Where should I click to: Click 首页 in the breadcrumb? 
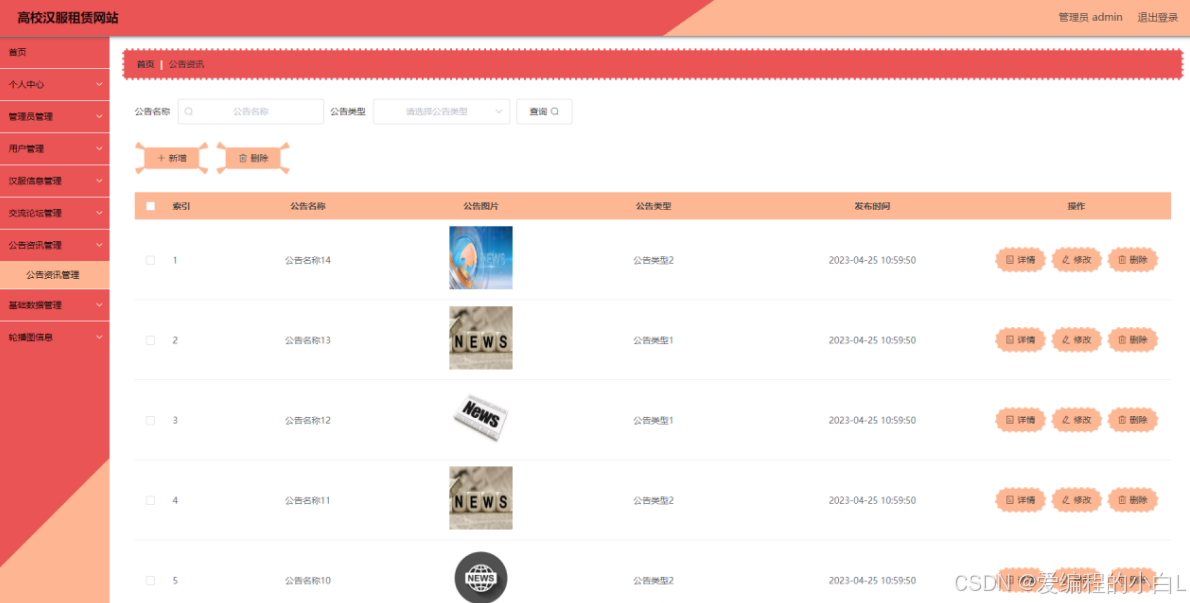[145, 64]
